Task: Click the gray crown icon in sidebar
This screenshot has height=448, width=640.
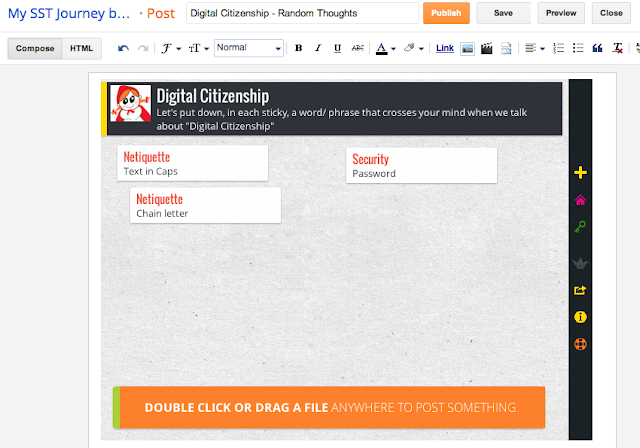Action: coord(580,263)
